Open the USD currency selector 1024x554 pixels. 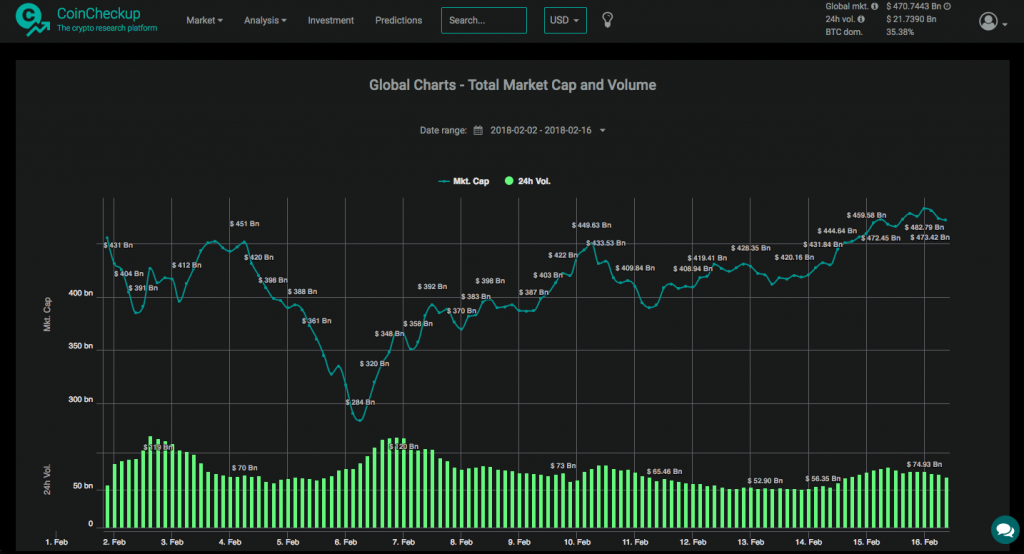click(565, 20)
